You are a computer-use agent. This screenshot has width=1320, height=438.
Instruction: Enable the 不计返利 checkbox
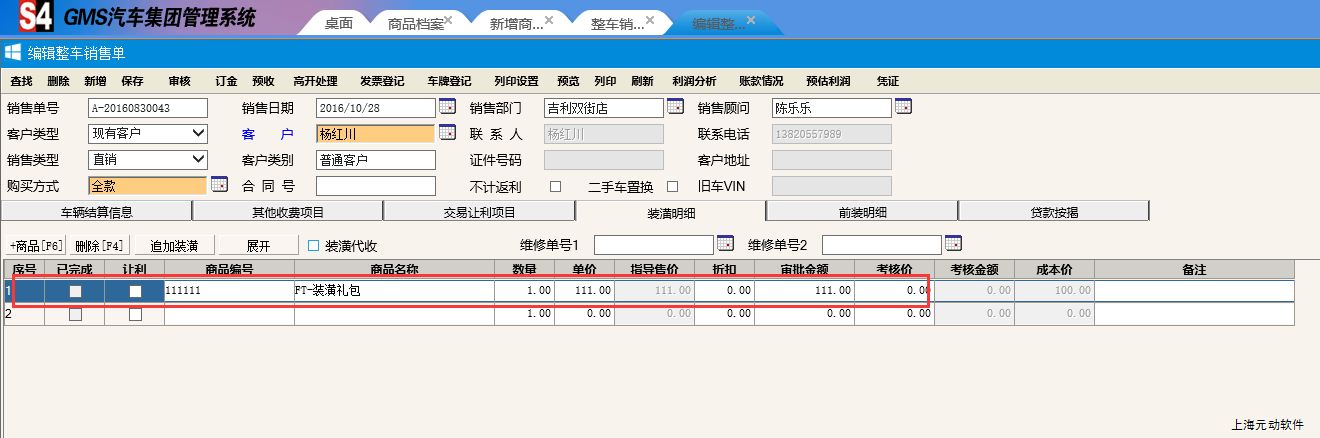tap(556, 186)
